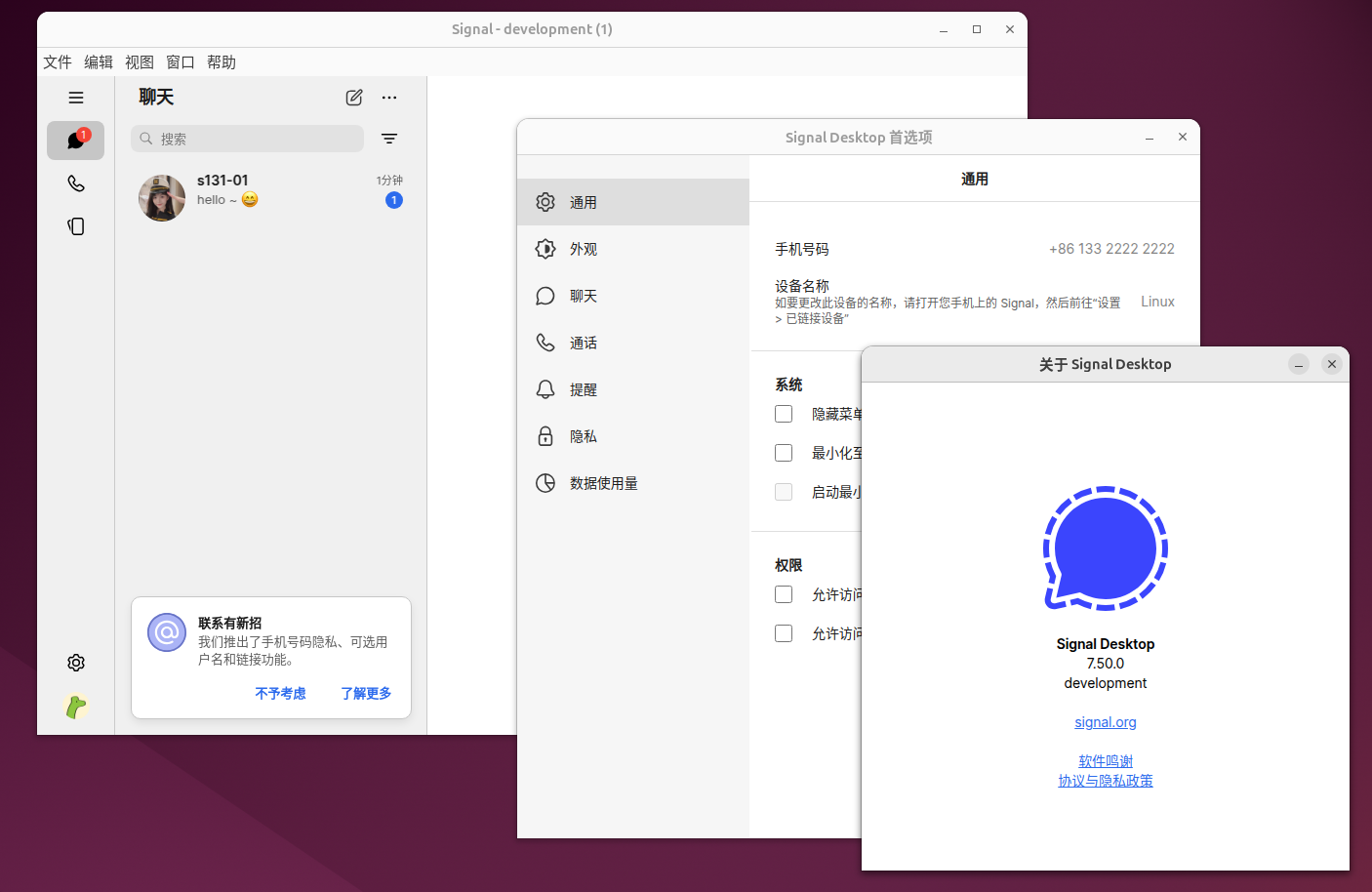Switch to the calls view via phone icon

pos(76,183)
